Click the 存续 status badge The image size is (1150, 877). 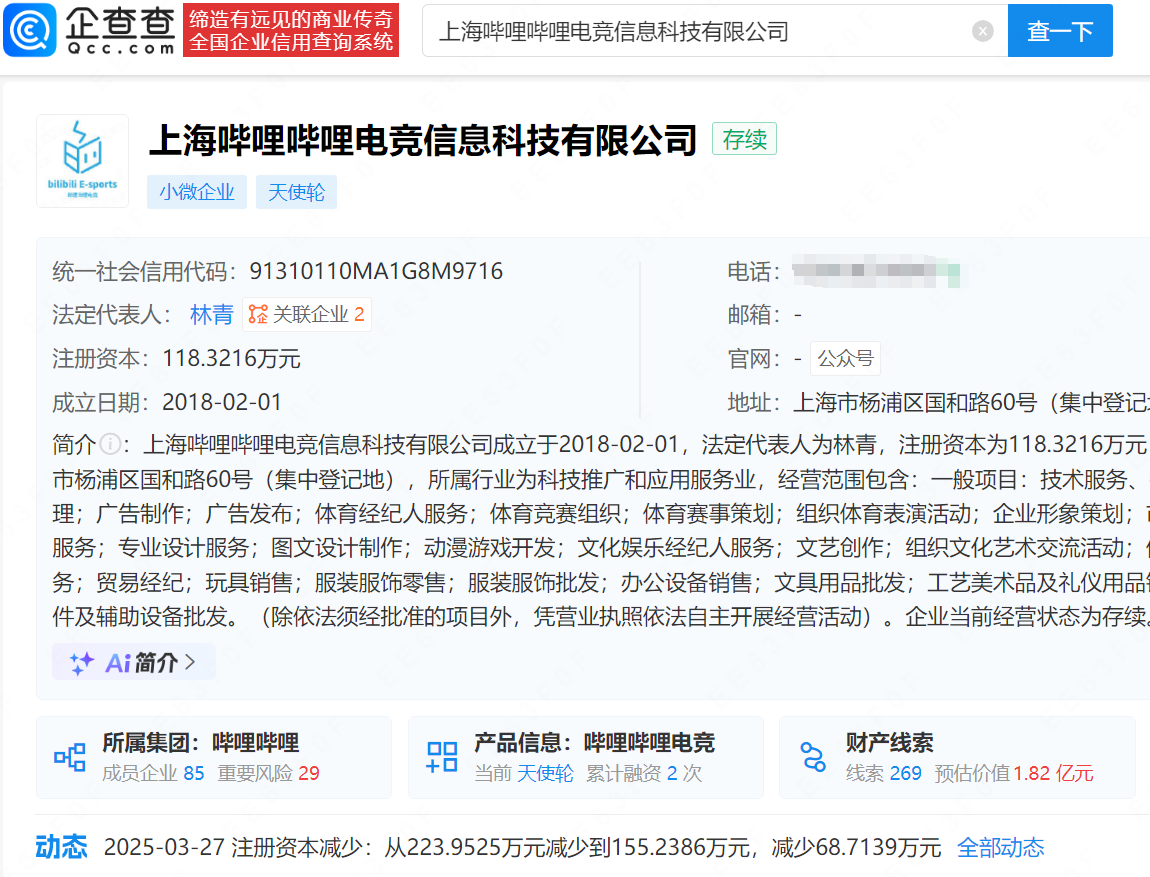click(744, 140)
